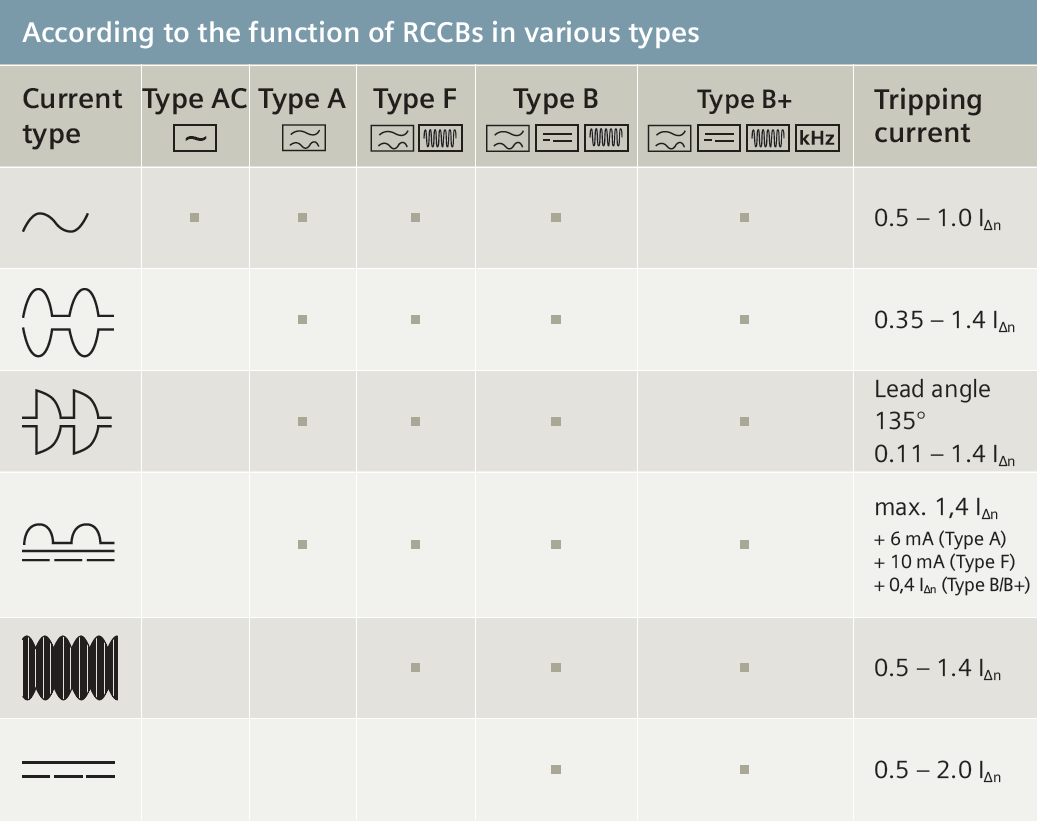Click the solid high-frequency waveform icon
Viewport: 1037px width, 822px height.
click(69, 667)
